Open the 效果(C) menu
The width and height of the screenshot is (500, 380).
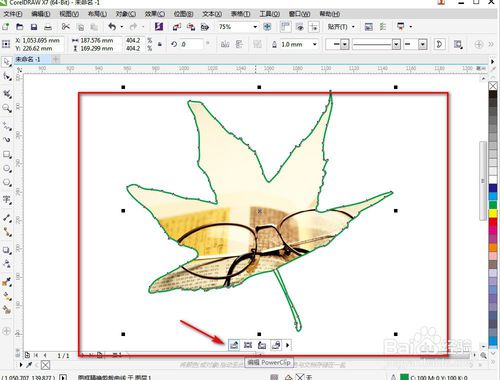click(154, 14)
